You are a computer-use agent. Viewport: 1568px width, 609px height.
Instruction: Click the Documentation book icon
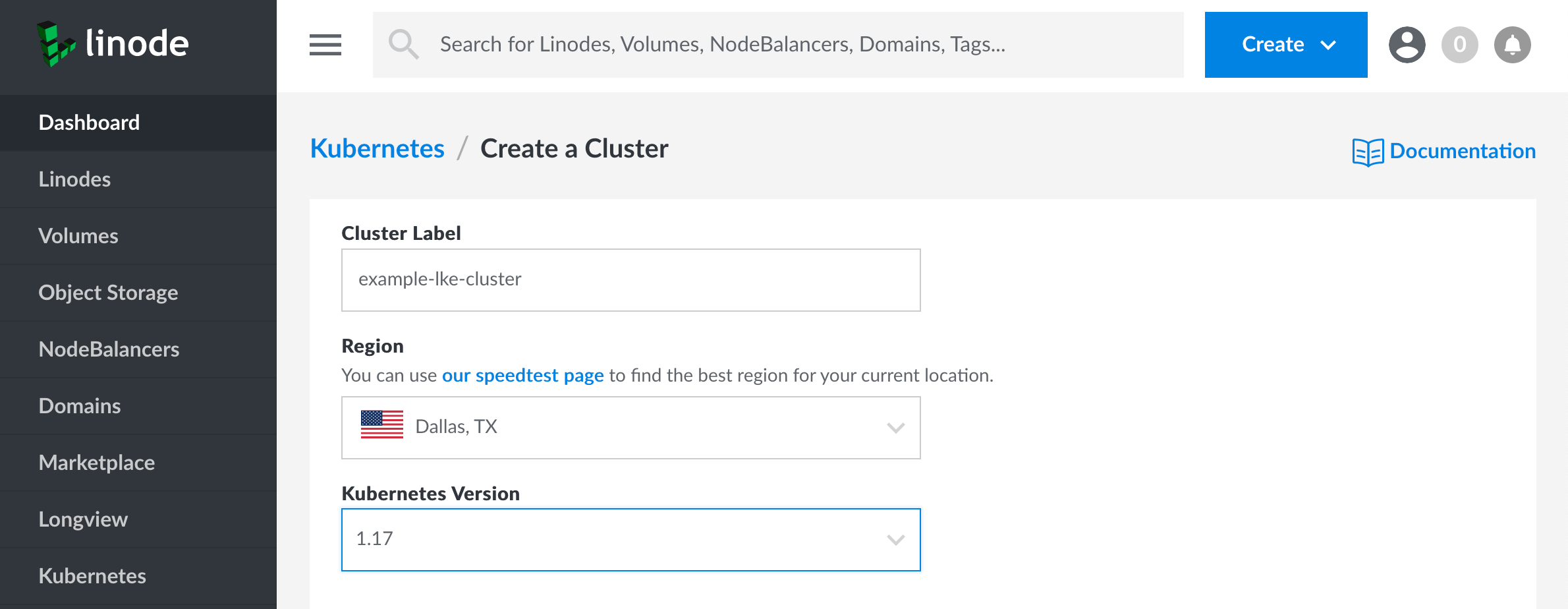point(1368,152)
